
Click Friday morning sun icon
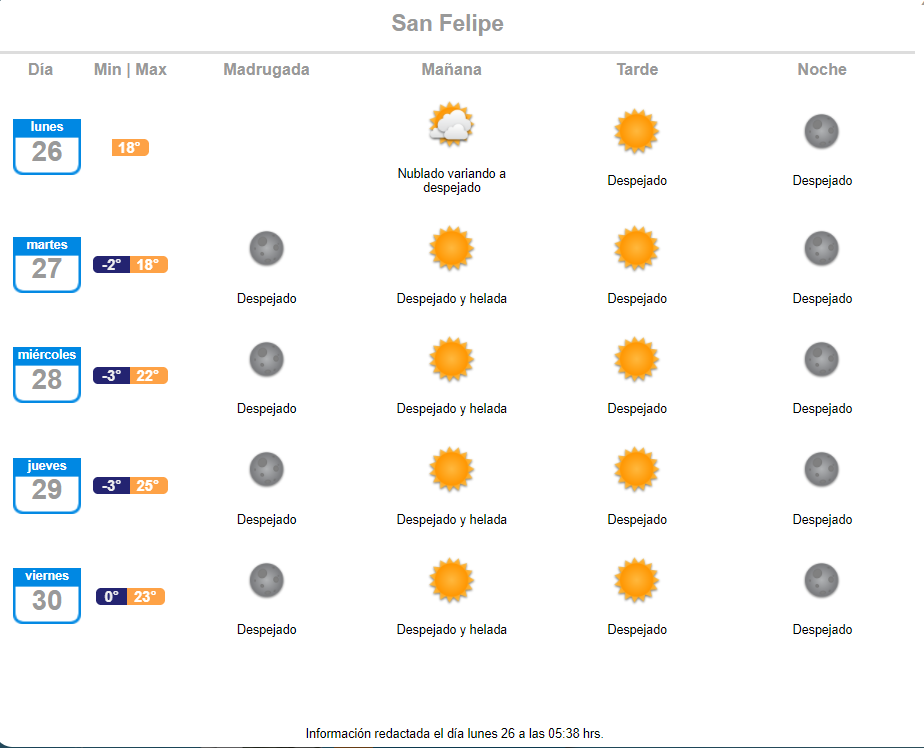[451, 580]
